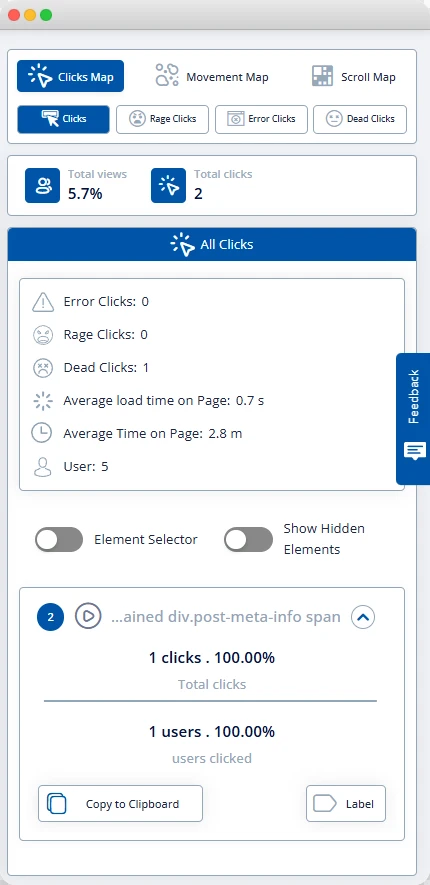Click the Total views users icon
The image size is (430, 885).
(x=42, y=185)
